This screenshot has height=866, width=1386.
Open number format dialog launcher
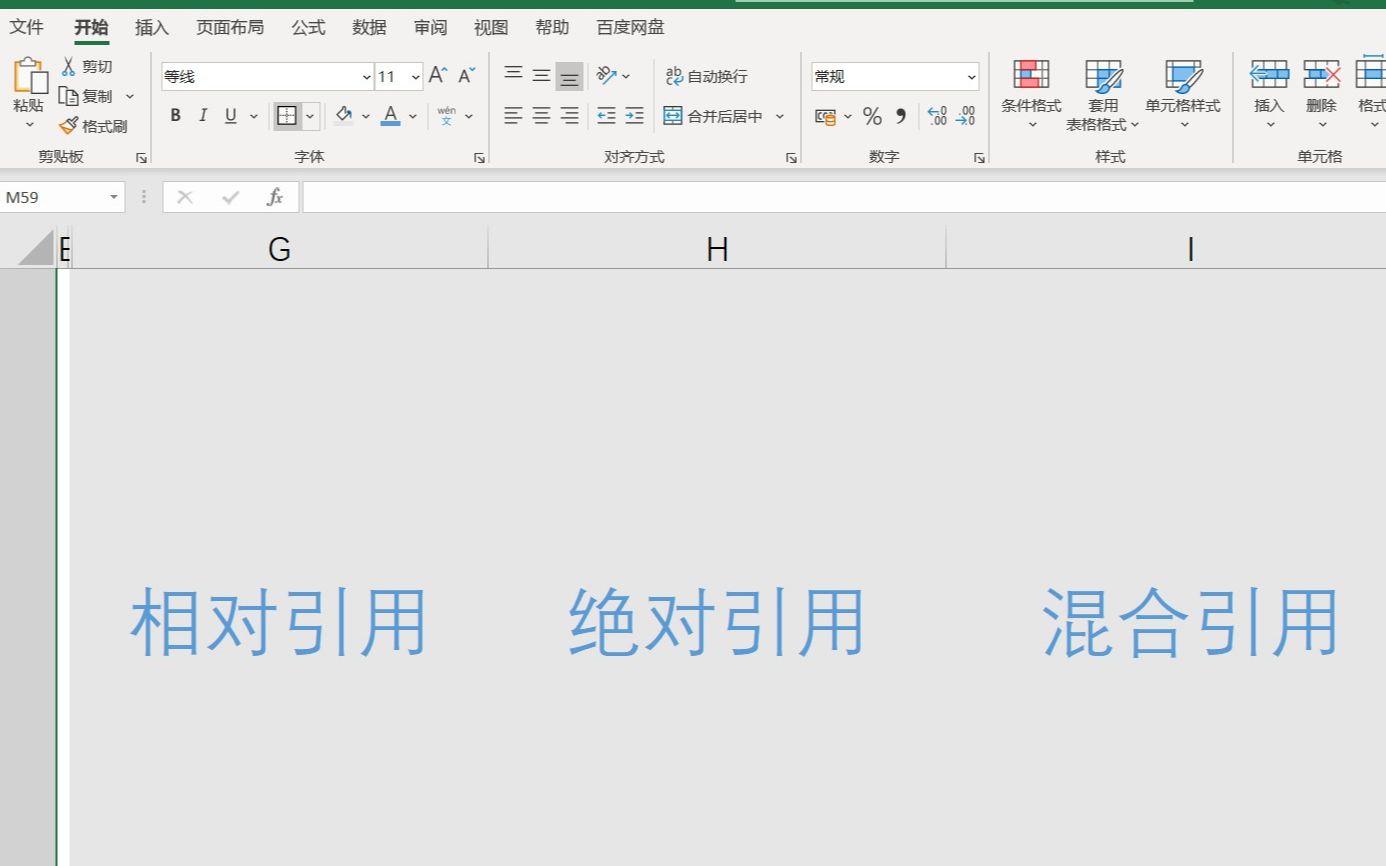(979, 158)
